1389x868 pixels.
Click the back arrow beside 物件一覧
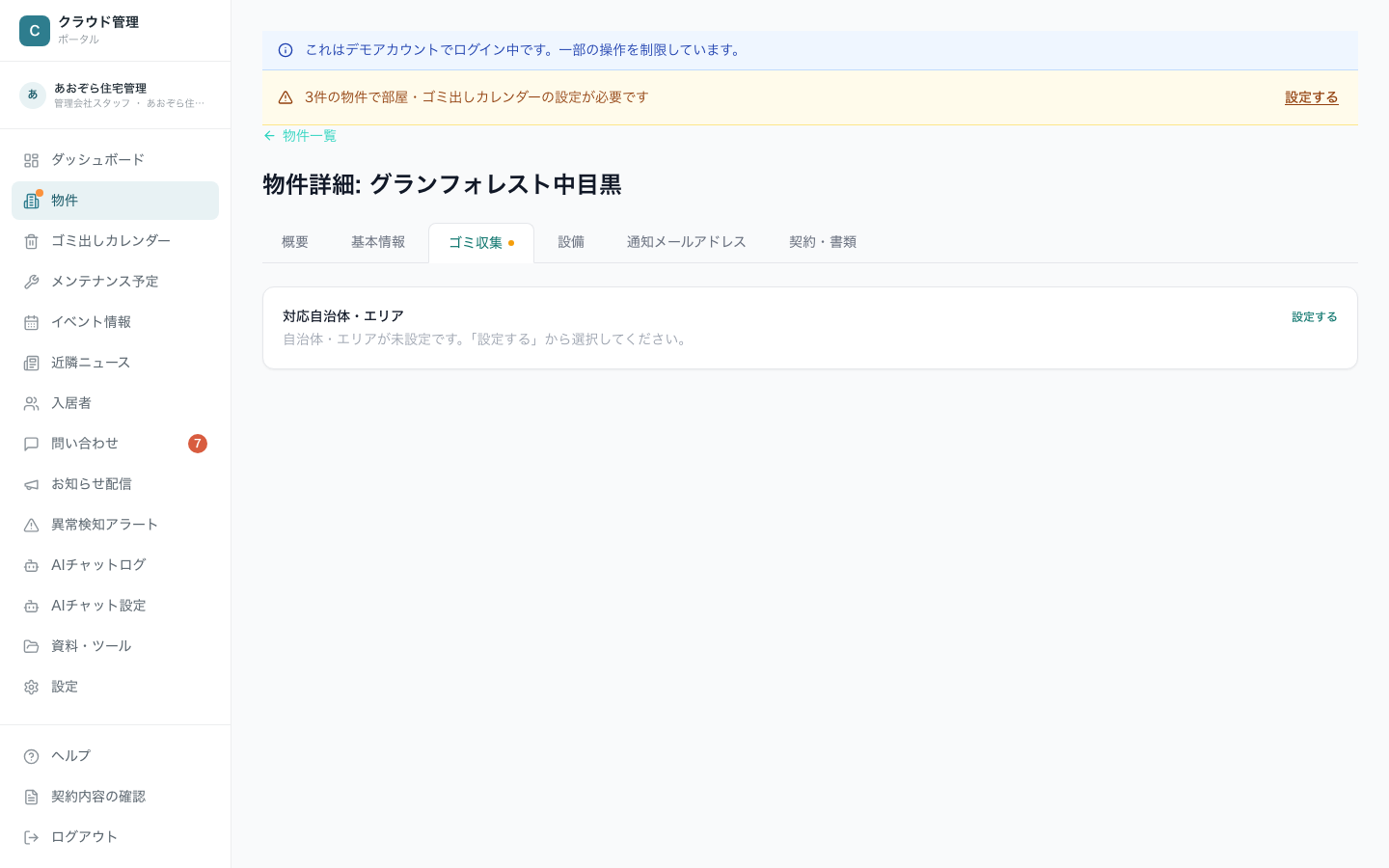[269, 136]
